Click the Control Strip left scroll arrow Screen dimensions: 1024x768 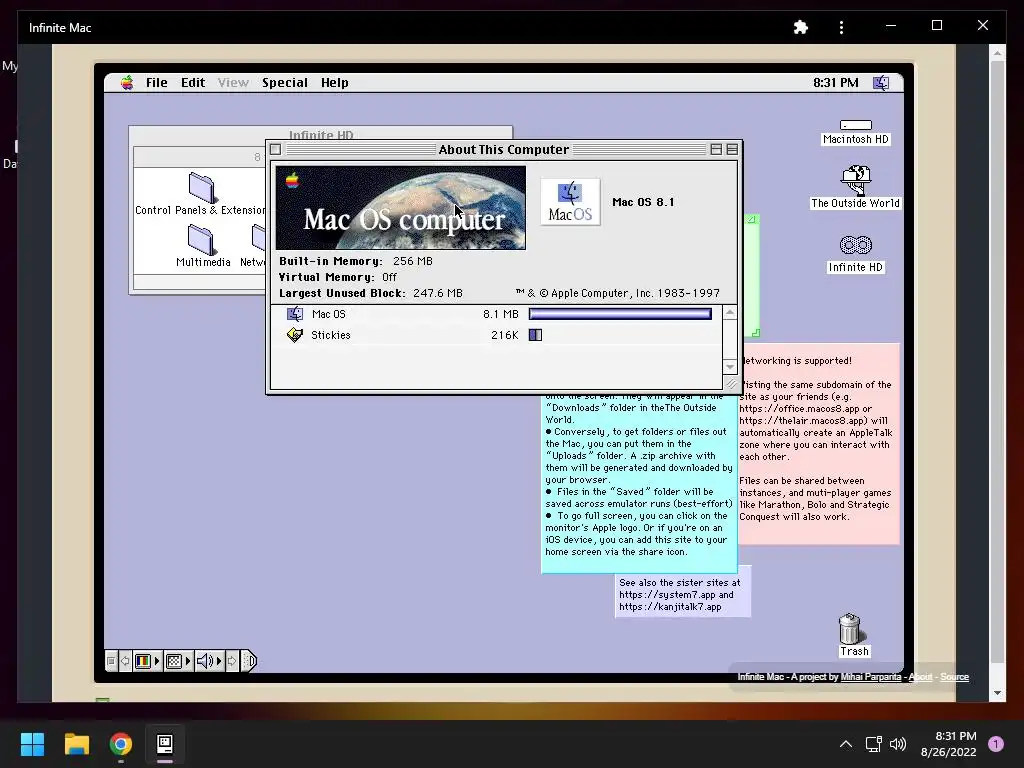pos(125,661)
